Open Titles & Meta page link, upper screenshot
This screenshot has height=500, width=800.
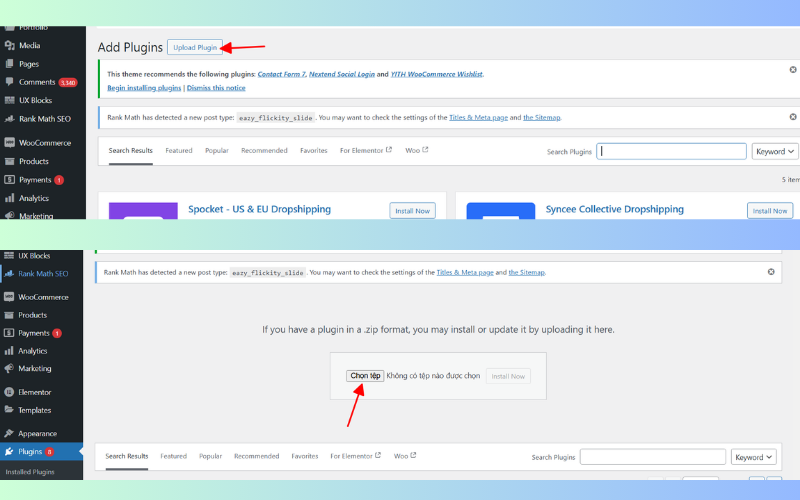(x=478, y=117)
